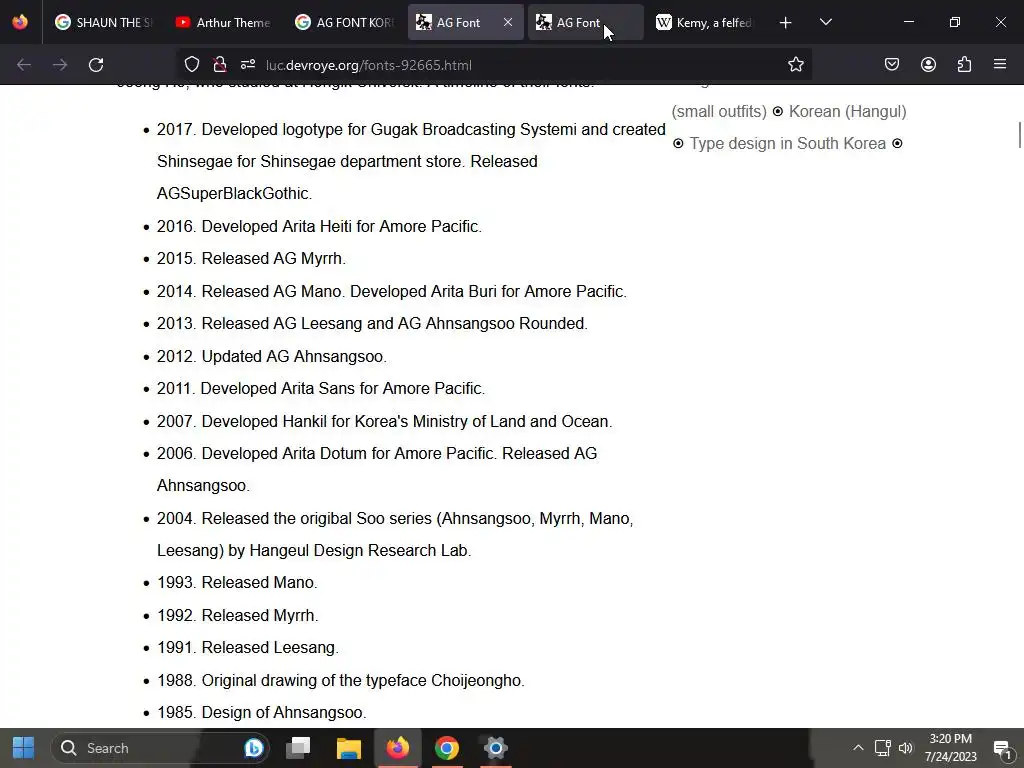Restore down the Firefox window

click(955, 22)
